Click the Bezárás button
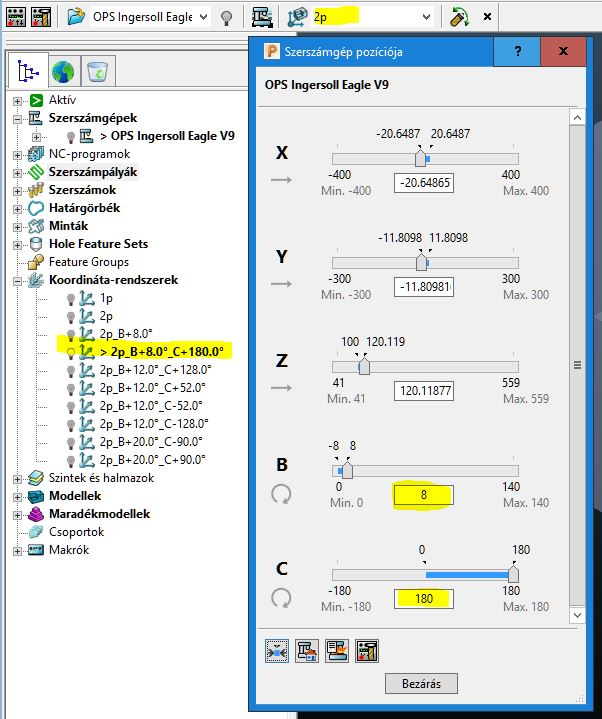 click(421, 684)
